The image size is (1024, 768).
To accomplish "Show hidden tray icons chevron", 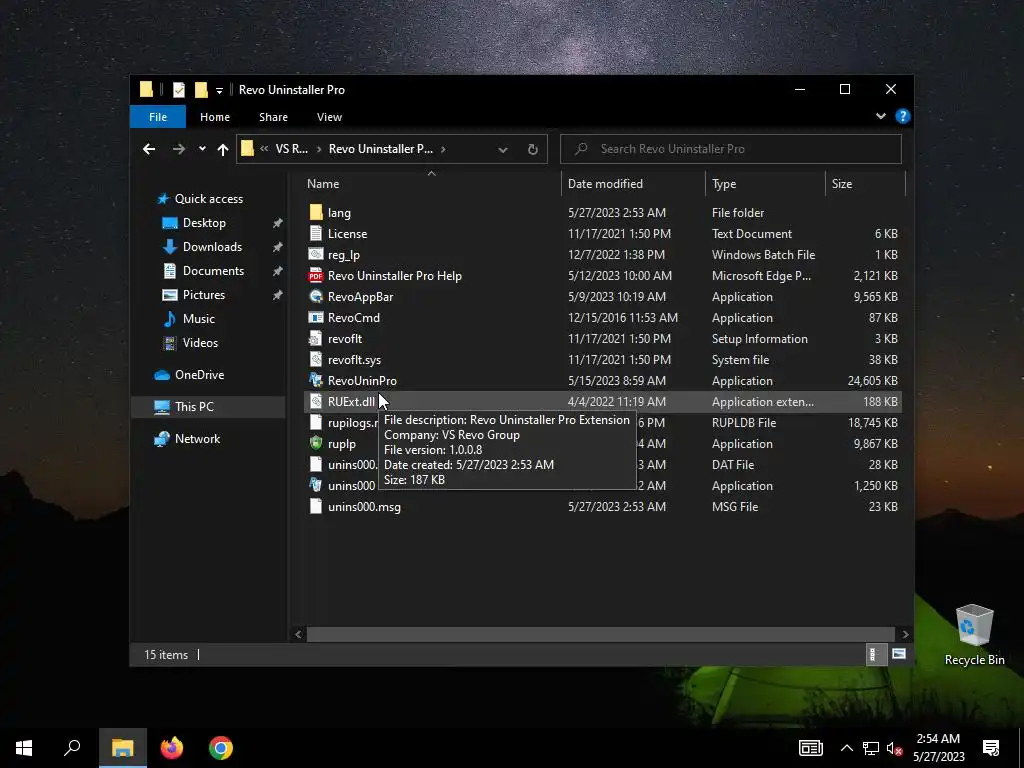I will (x=846, y=748).
